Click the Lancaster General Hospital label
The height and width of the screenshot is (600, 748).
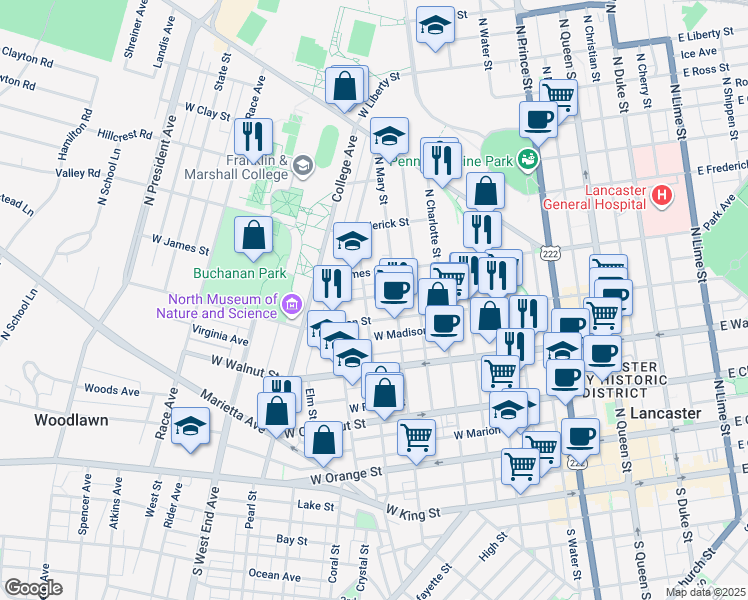point(594,197)
